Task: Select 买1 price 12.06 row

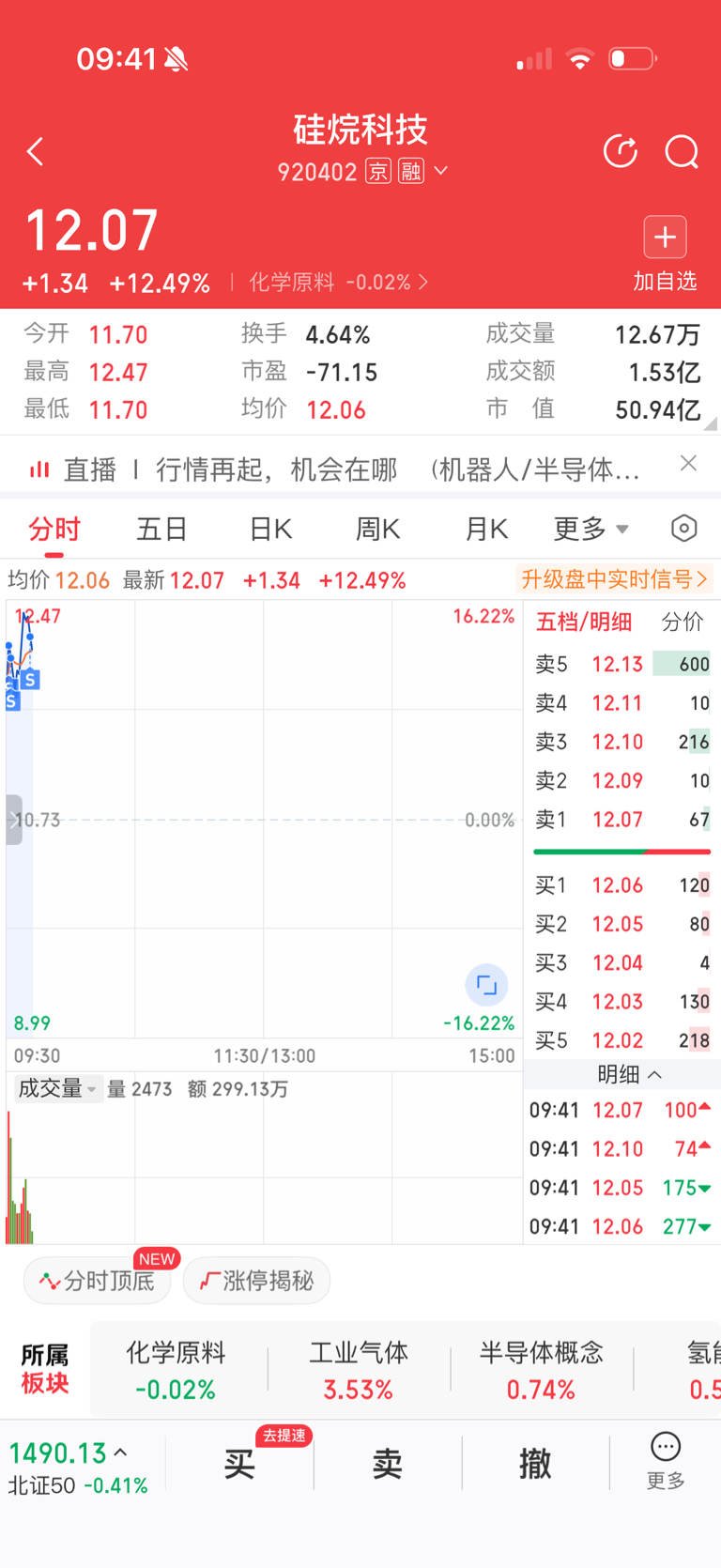Action: coord(621,885)
